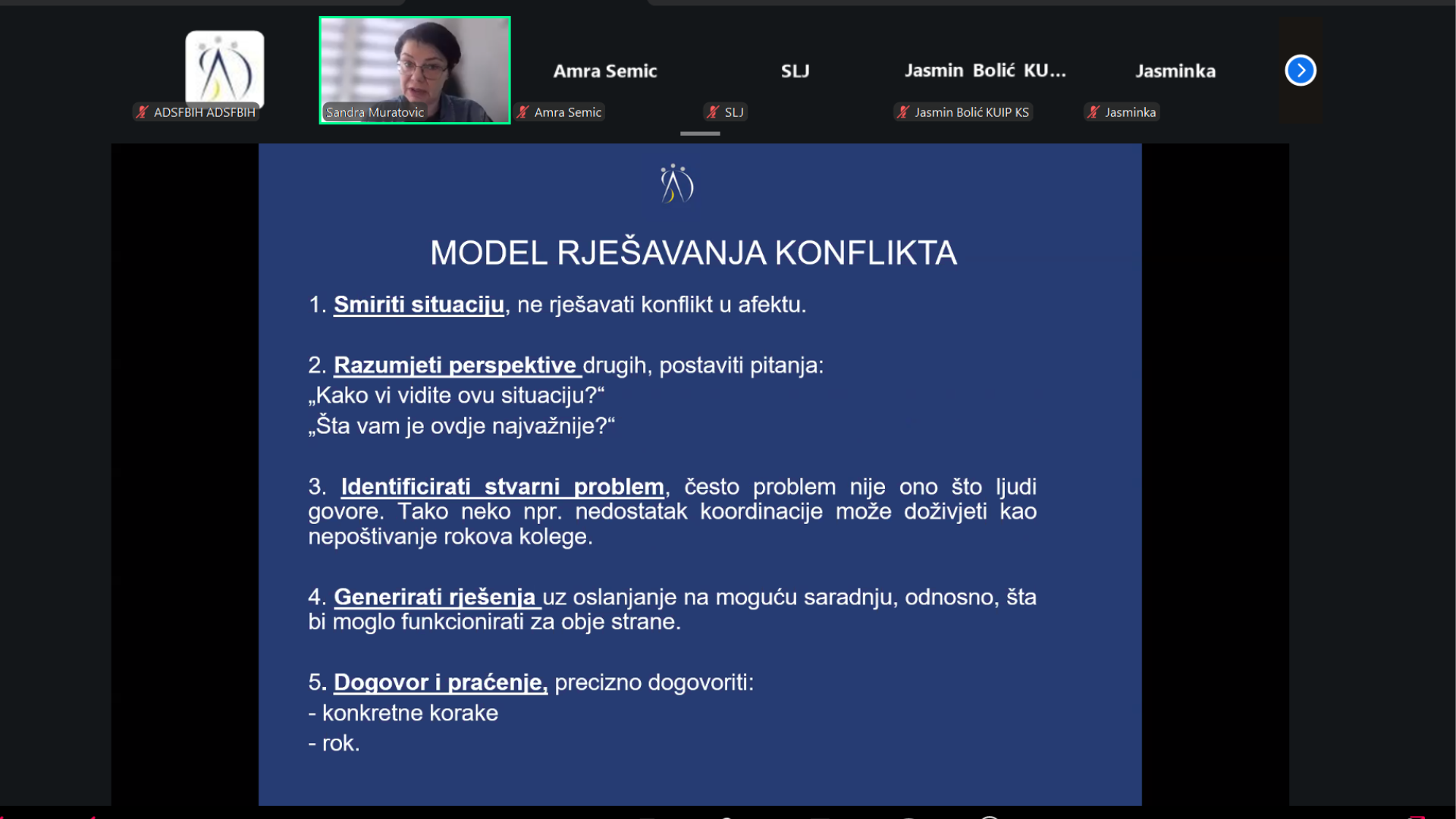
Task: Click Jasmin Bolić KUIP KS muted mic icon
Action: coord(903,112)
